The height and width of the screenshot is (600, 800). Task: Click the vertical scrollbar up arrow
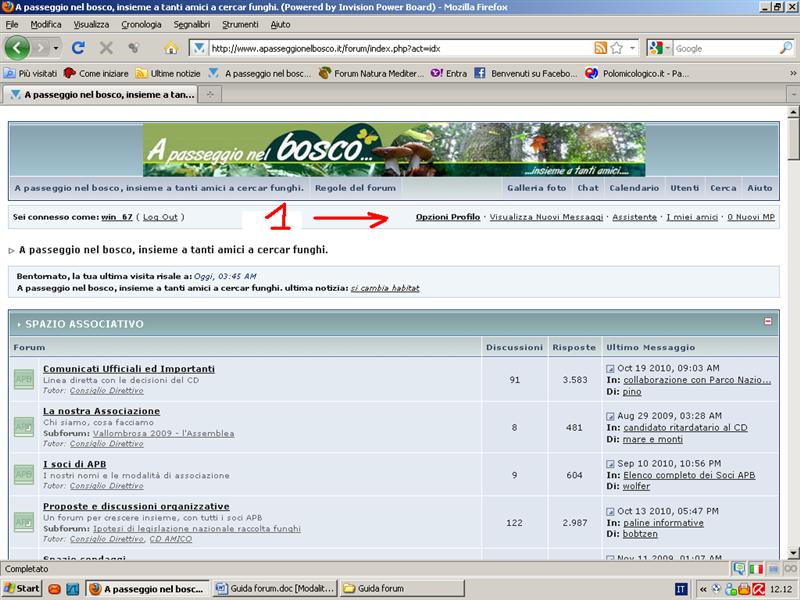click(x=793, y=112)
